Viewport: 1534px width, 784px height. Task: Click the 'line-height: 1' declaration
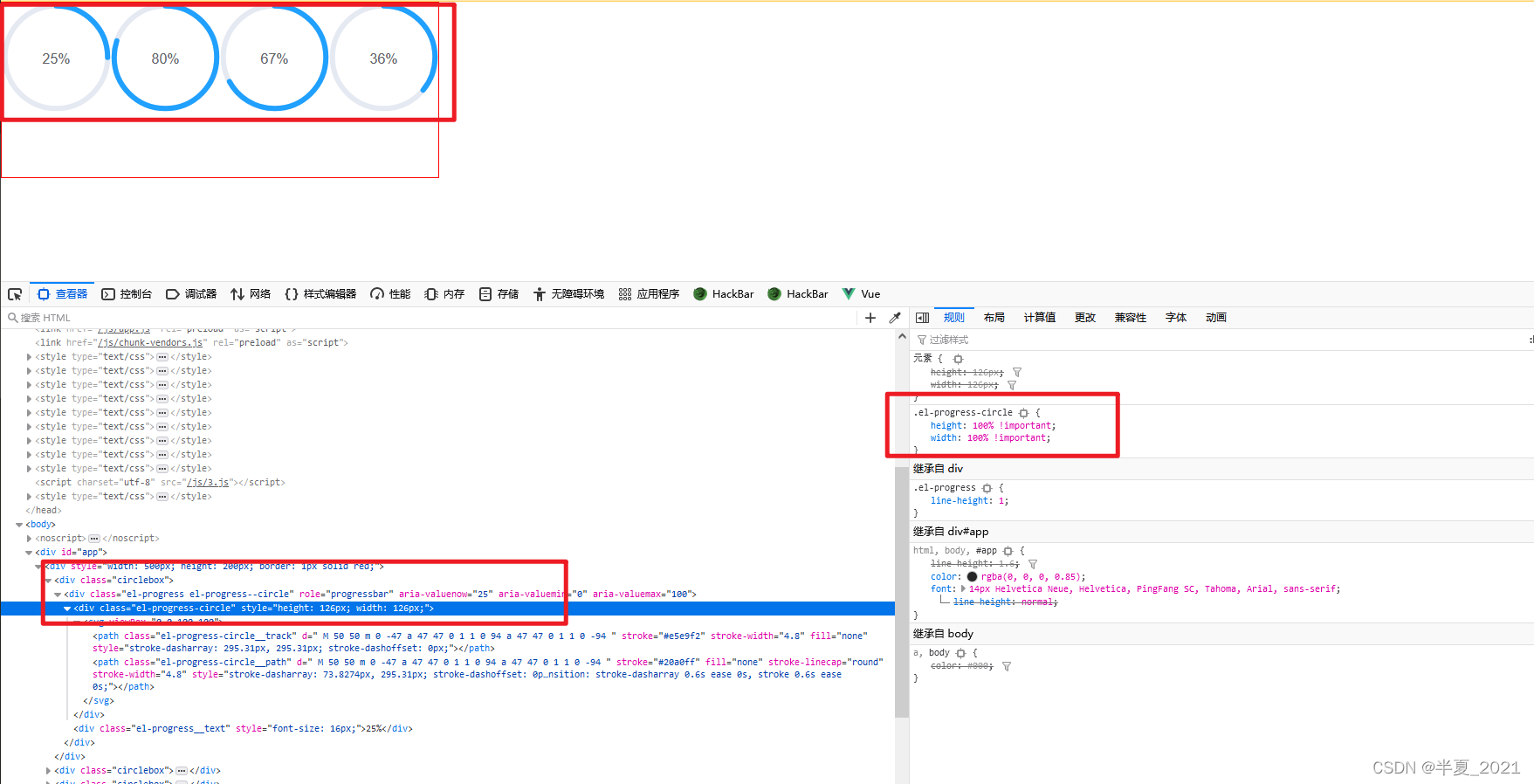tap(969, 501)
